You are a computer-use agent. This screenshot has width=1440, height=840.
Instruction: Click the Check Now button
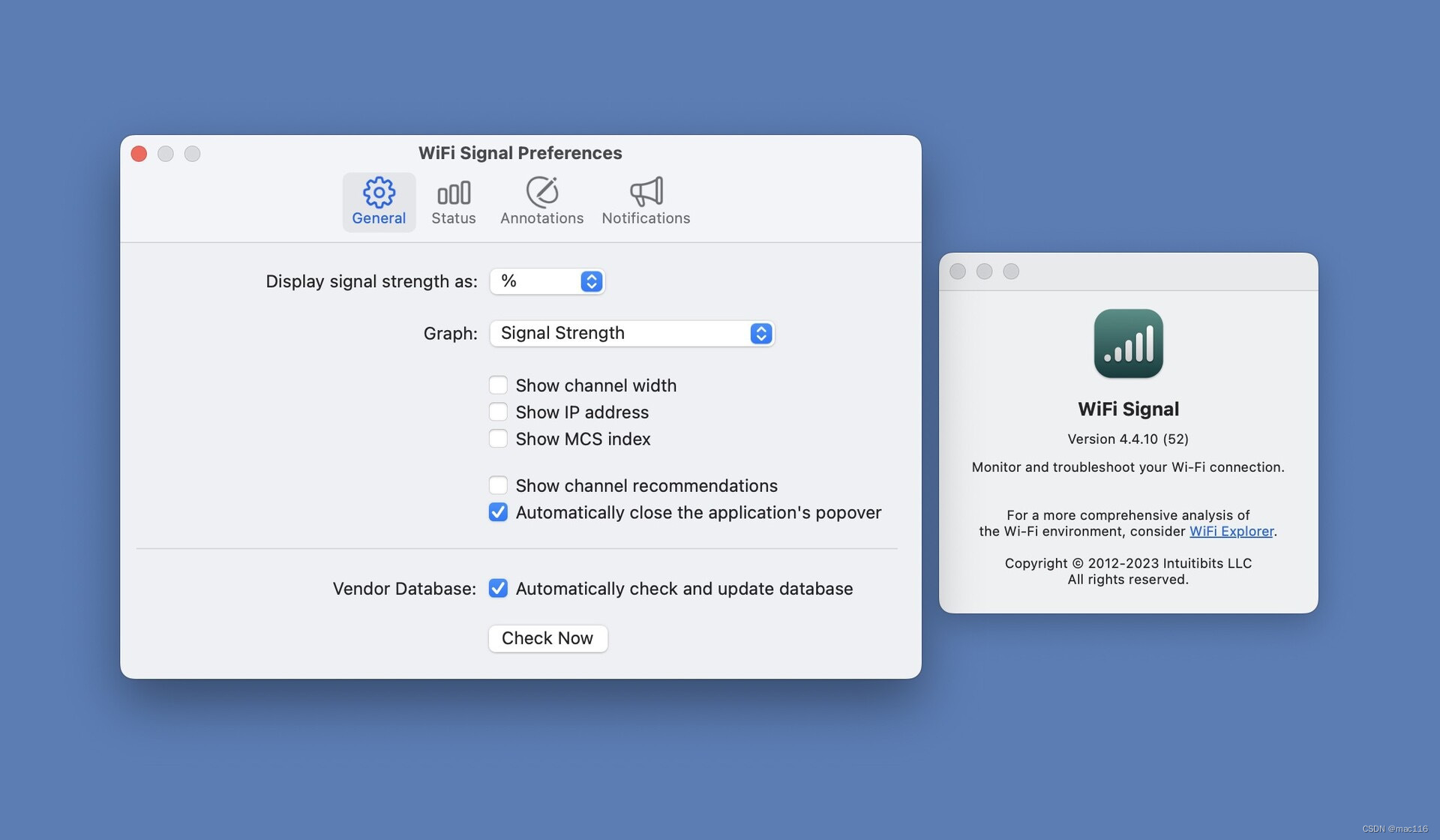(x=547, y=638)
